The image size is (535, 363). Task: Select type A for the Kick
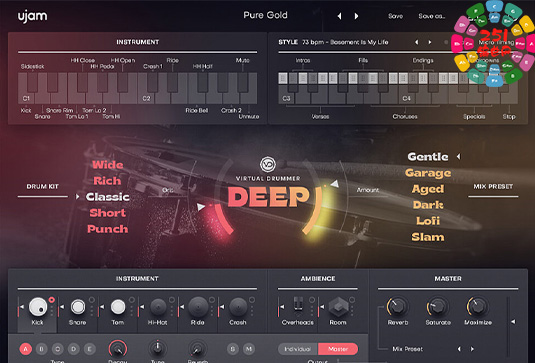26,349
